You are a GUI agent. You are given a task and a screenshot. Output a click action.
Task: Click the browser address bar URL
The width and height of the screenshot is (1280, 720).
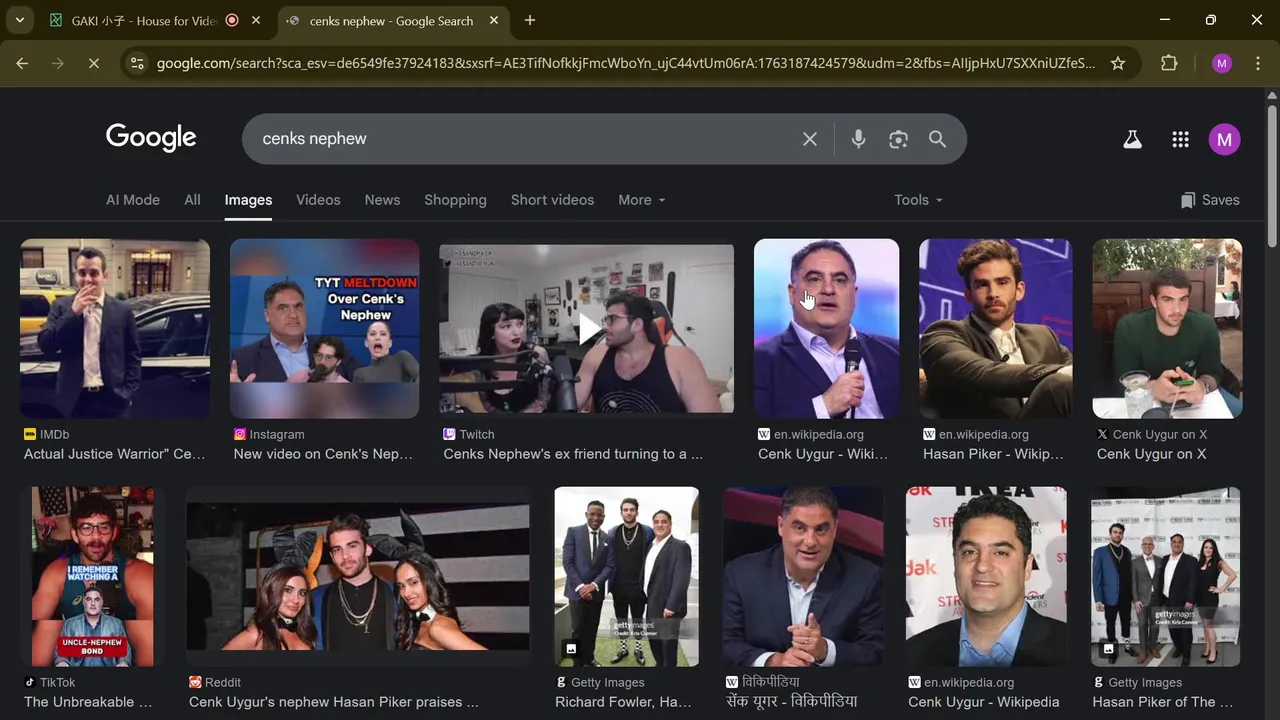pyautogui.click(x=625, y=63)
